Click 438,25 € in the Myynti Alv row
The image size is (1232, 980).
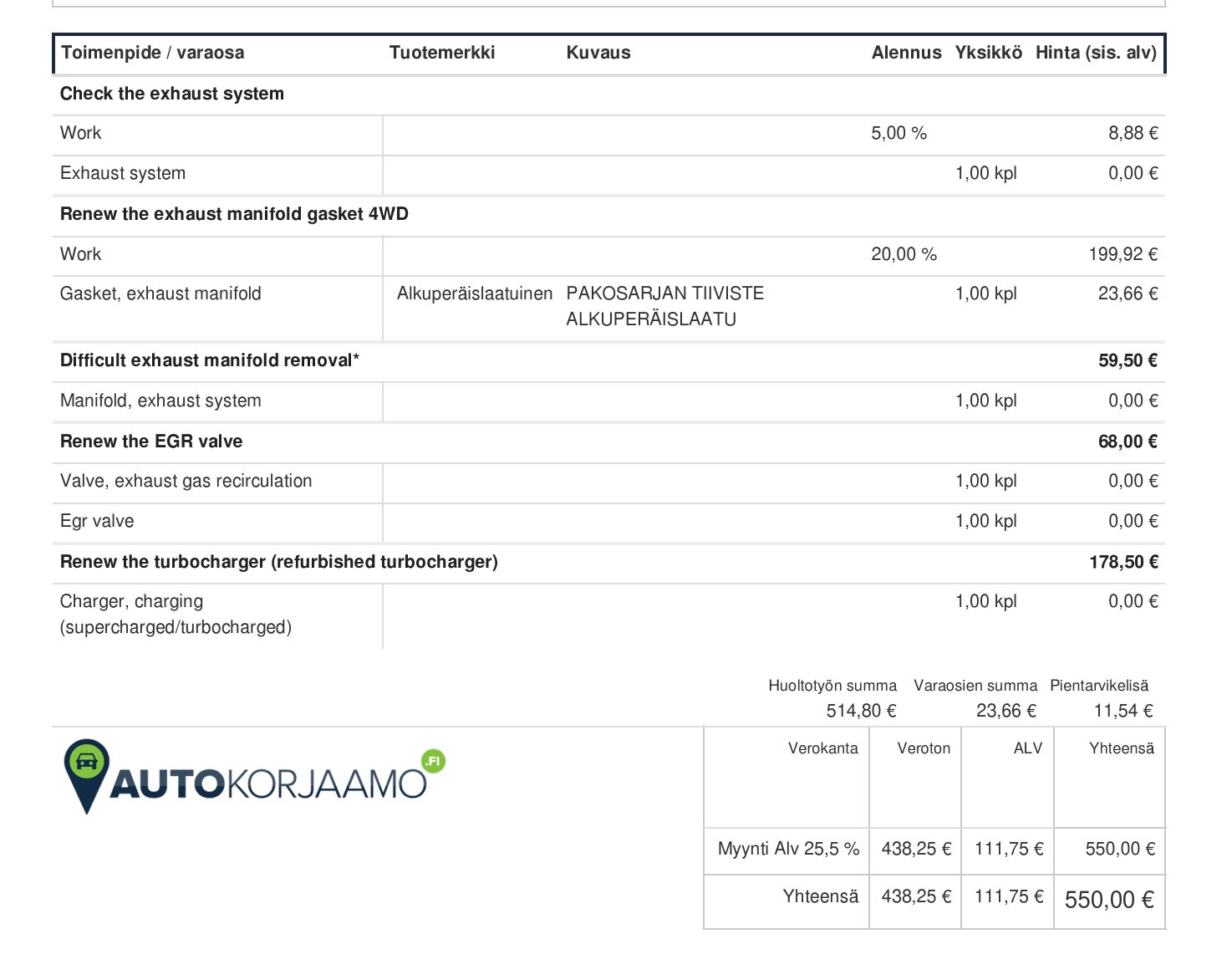[x=916, y=849]
